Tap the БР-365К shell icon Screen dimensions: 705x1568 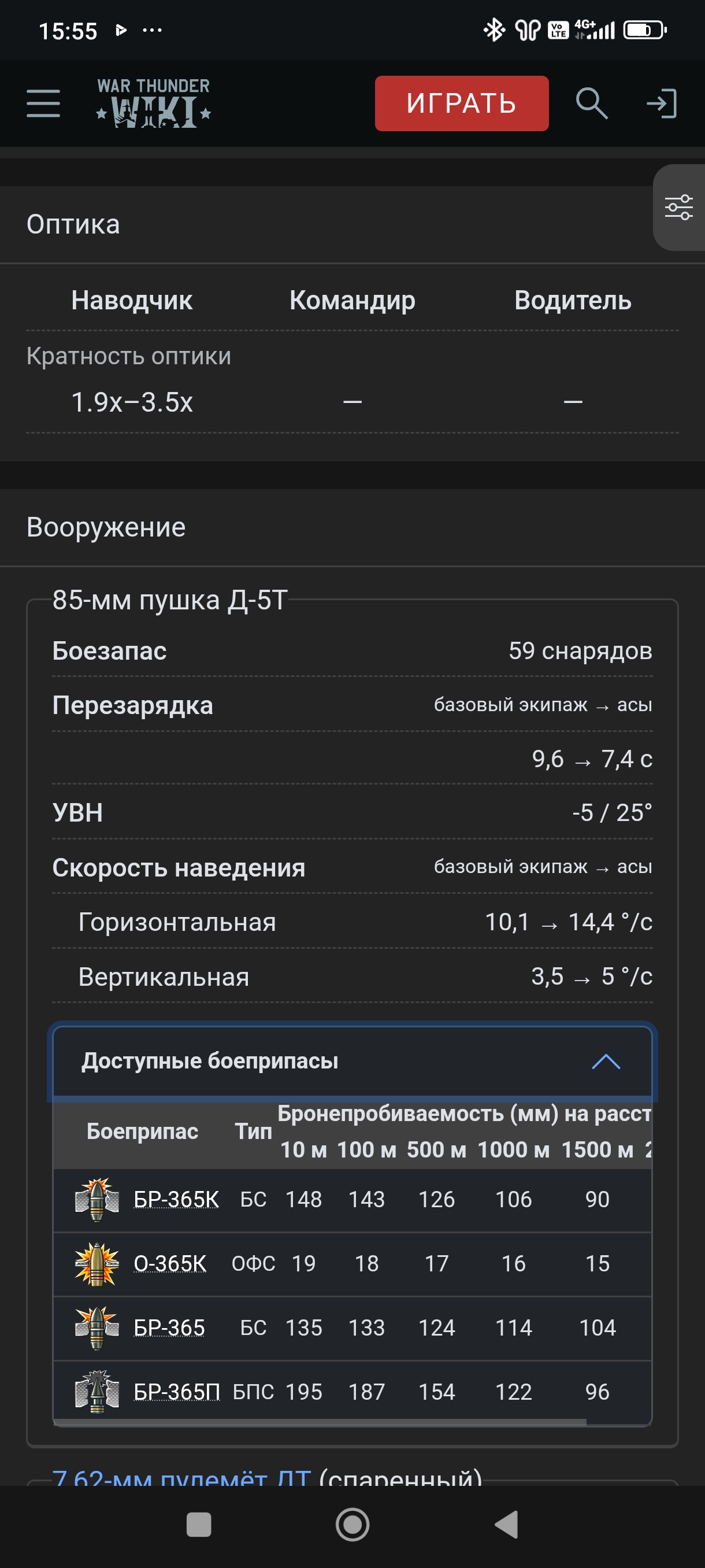(x=97, y=1199)
